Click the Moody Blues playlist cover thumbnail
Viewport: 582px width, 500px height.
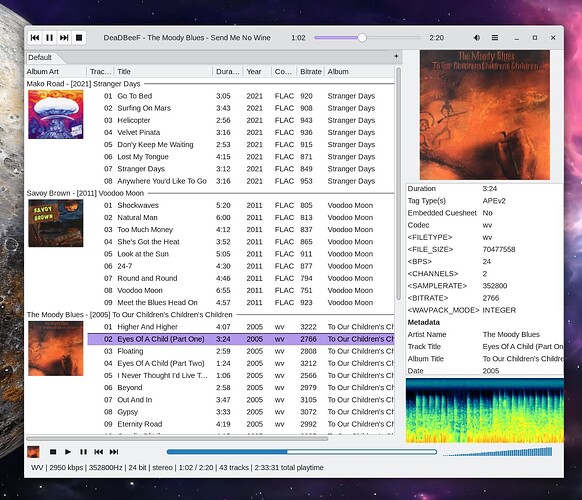tap(56, 349)
